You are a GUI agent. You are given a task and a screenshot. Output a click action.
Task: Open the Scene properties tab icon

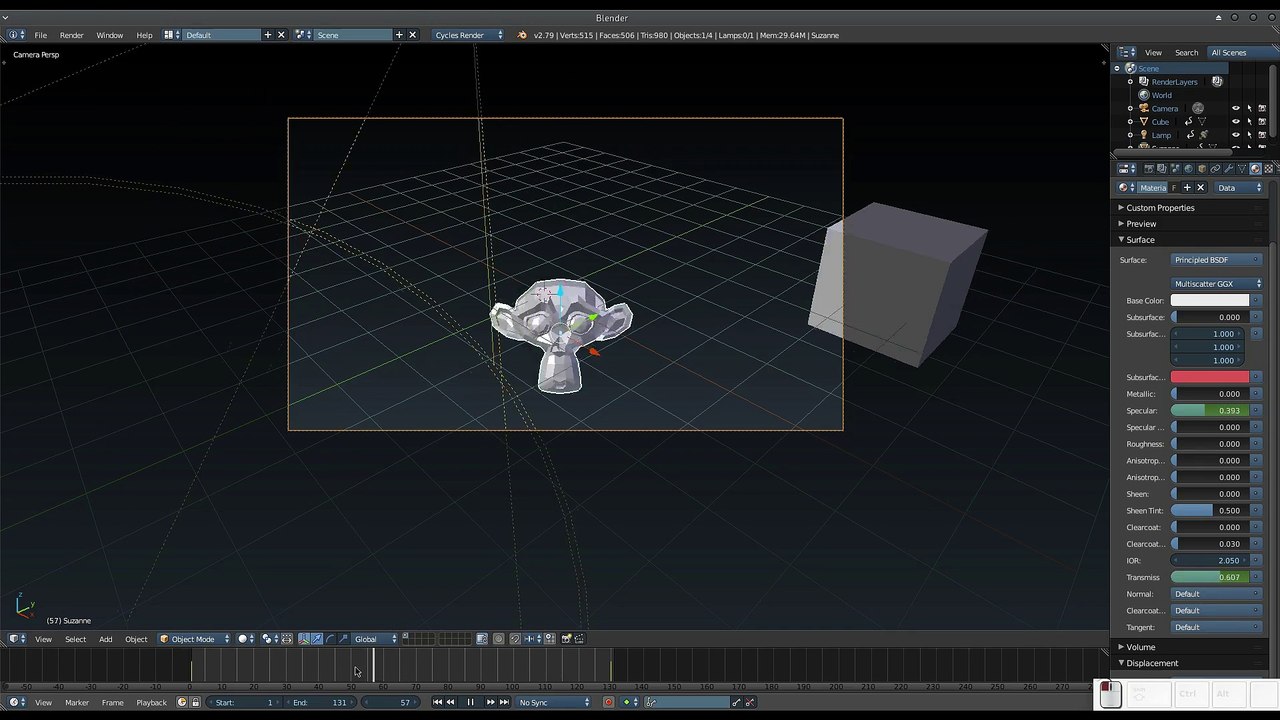pyautogui.click(x=1175, y=168)
